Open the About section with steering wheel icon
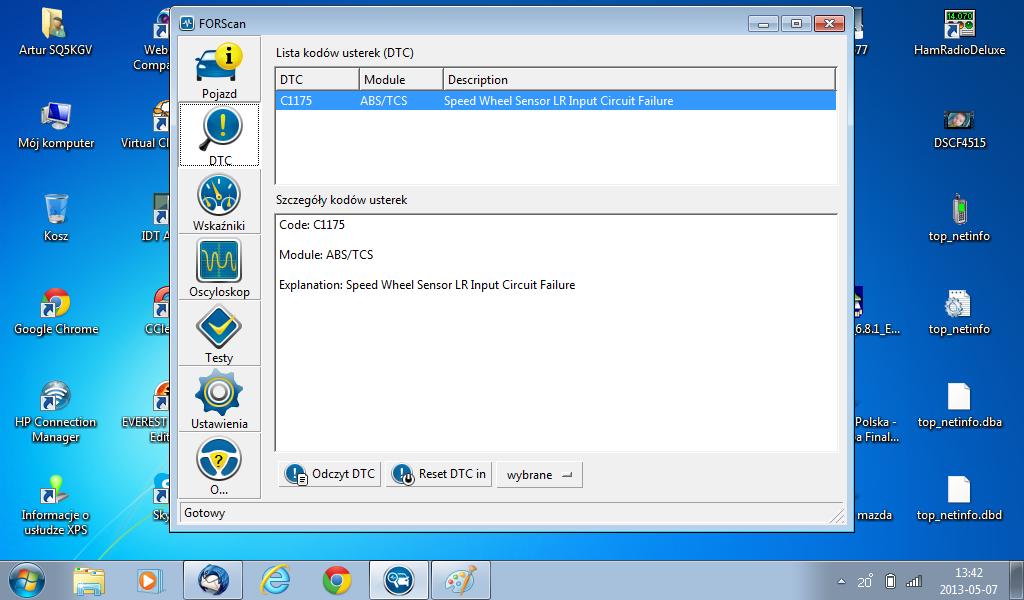1024x600 pixels. click(219, 465)
